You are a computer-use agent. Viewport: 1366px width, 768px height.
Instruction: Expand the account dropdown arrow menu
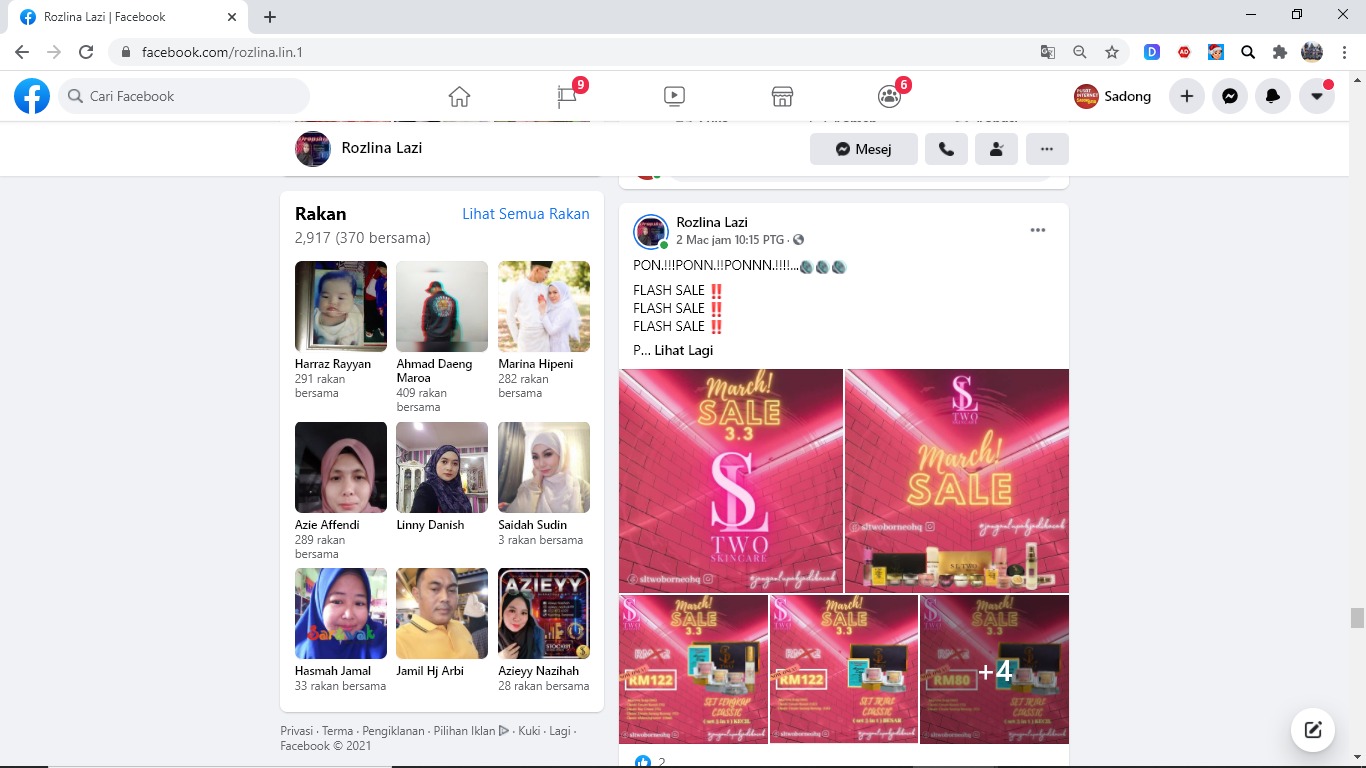point(1316,96)
